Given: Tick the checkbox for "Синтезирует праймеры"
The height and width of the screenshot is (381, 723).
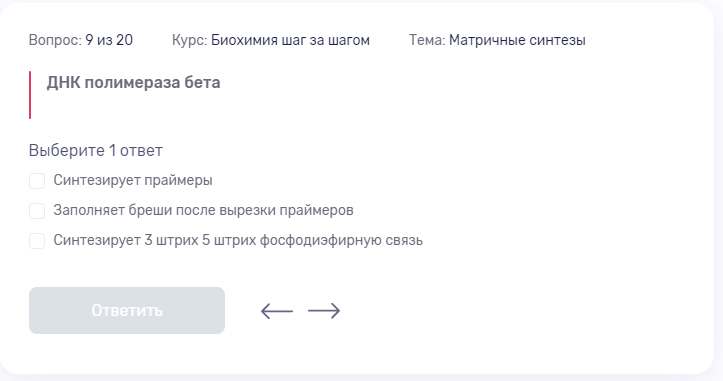Looking at the screenshot, I should click(37, 181).
